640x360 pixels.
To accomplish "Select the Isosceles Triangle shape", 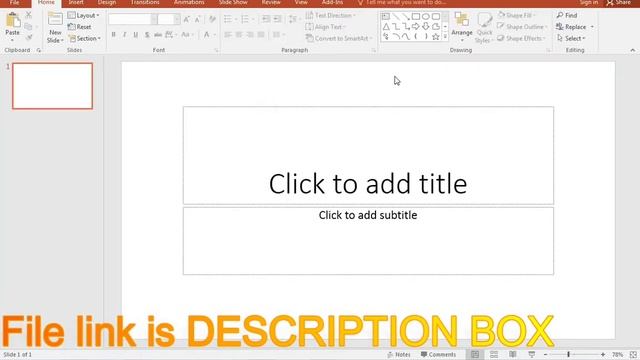I will (386, 27).
